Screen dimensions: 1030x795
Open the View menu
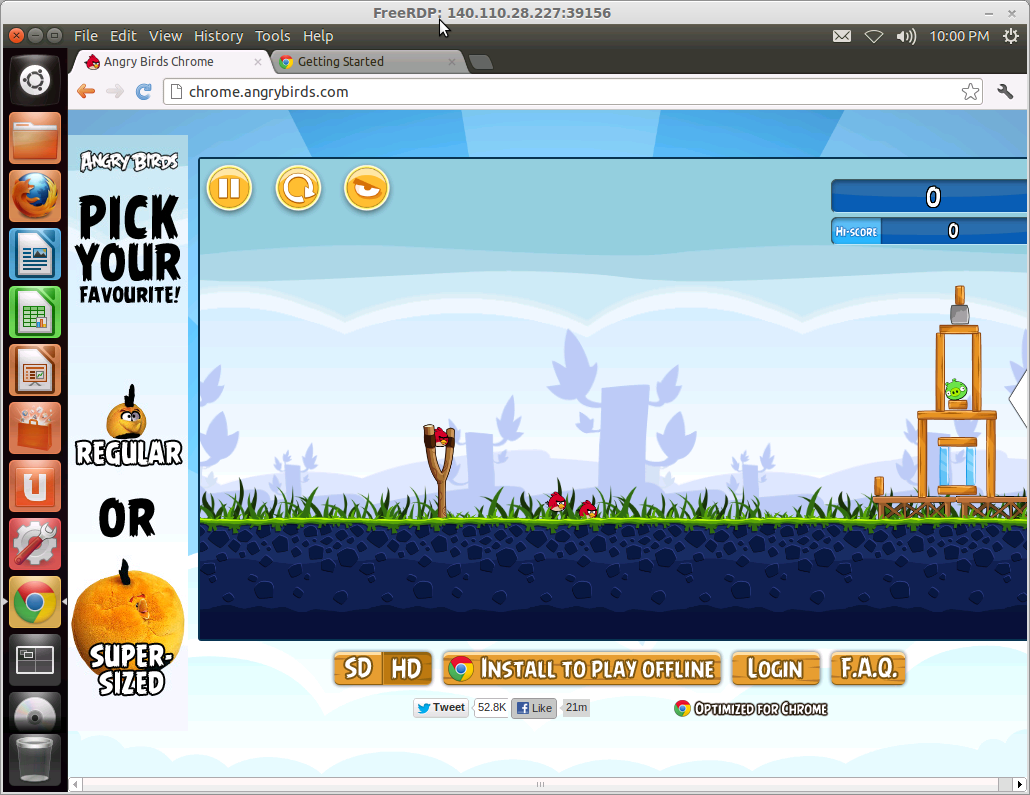[x=165, y=36]
